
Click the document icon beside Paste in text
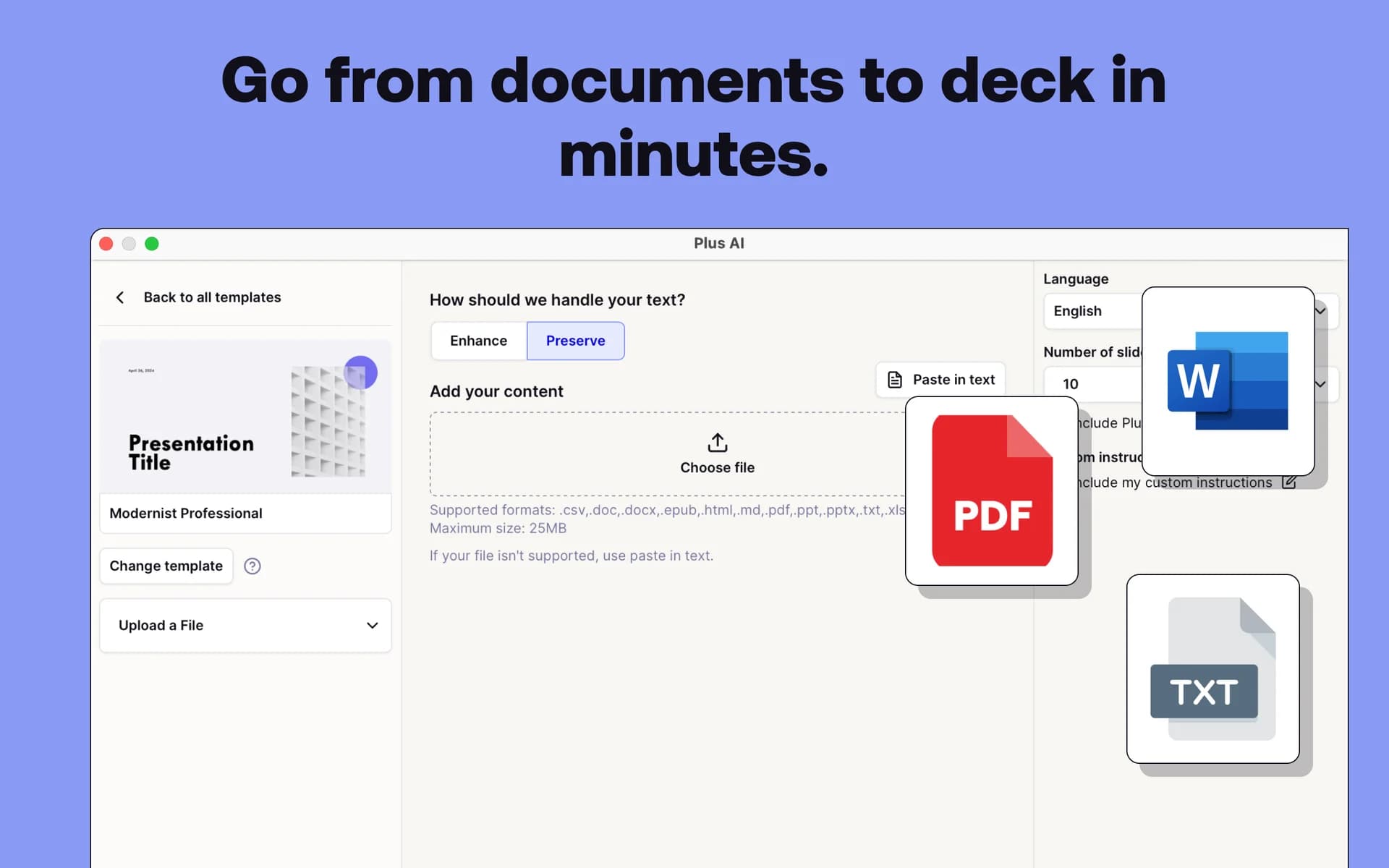click(x=894, y=378)
